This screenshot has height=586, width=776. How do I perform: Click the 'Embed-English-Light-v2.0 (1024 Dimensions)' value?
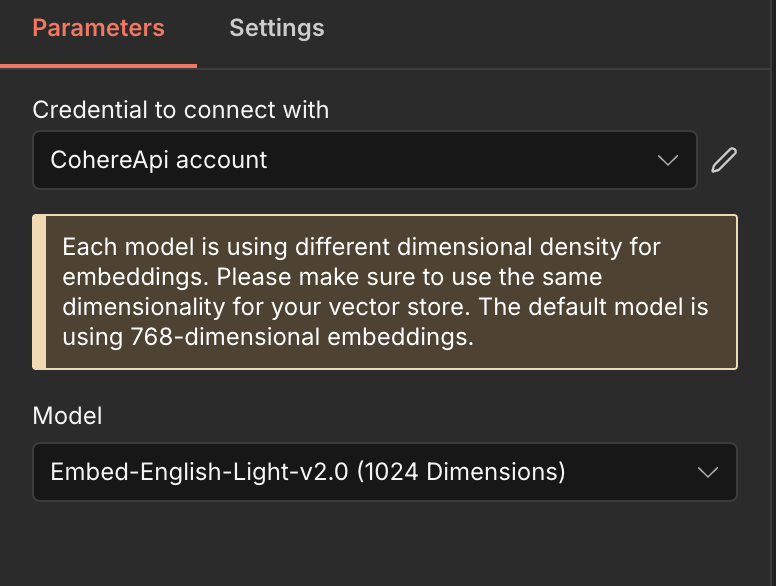[308, 472]
